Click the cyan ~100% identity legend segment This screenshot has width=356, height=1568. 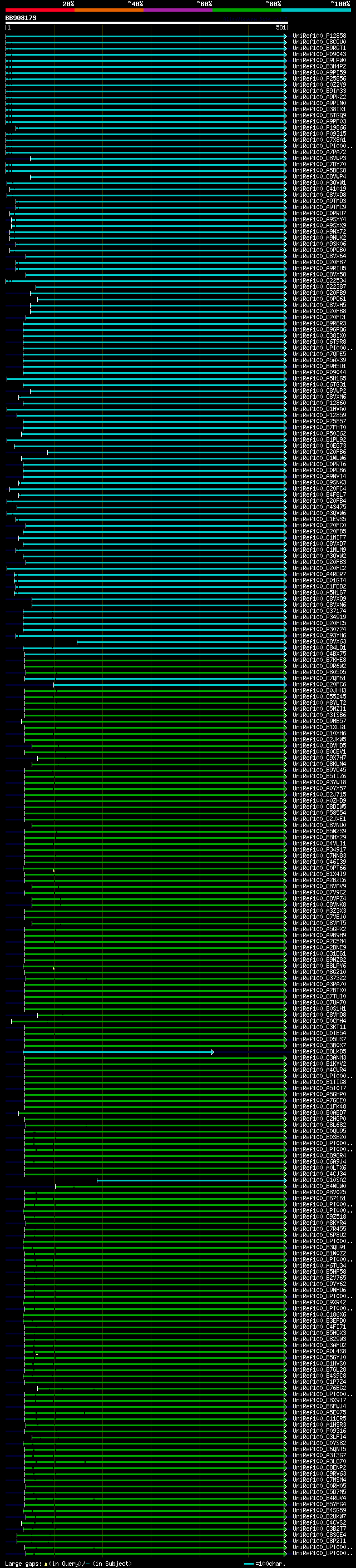point(317,10)
